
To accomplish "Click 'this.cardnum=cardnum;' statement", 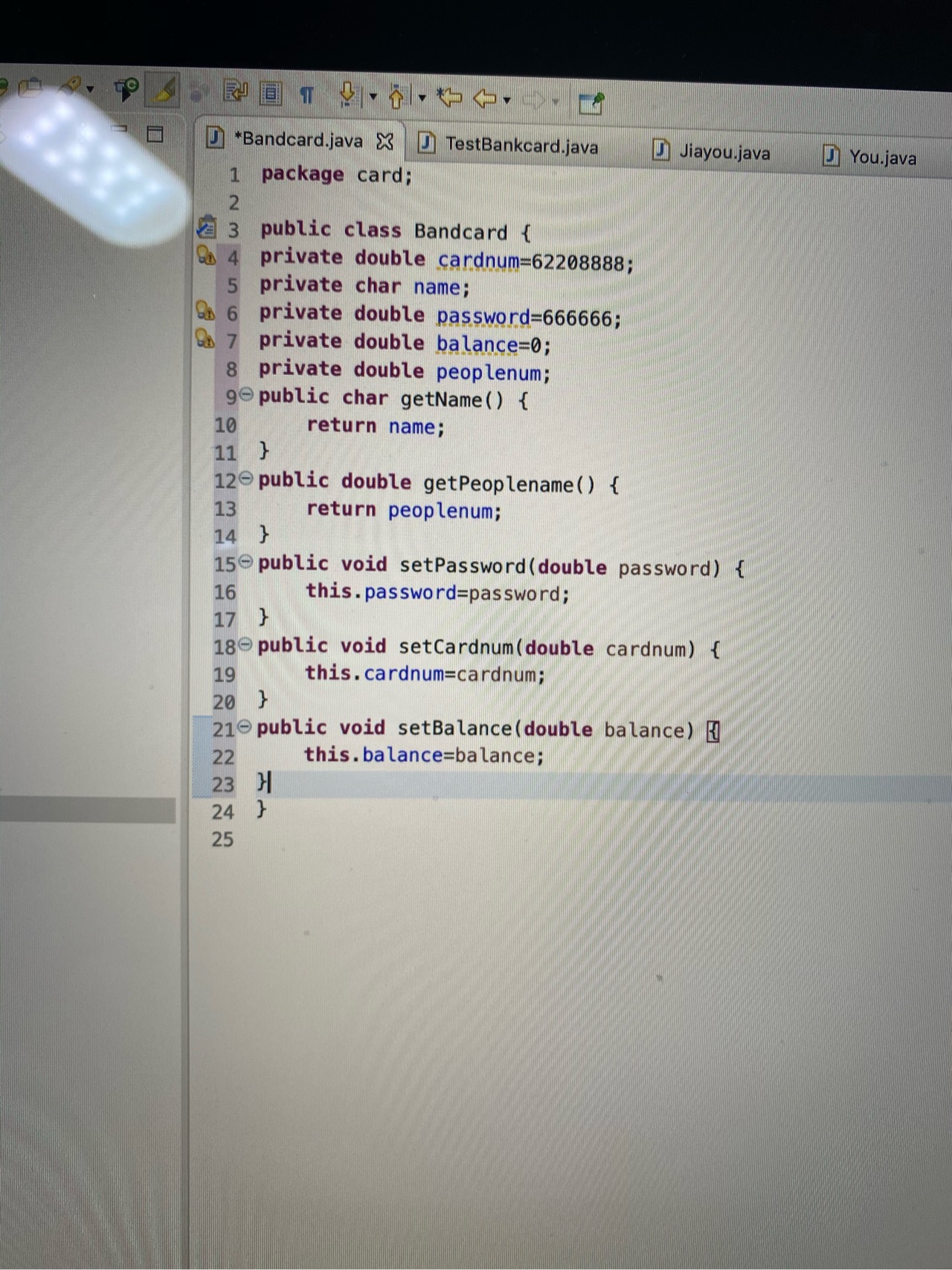I will click(x=425, y=674).
